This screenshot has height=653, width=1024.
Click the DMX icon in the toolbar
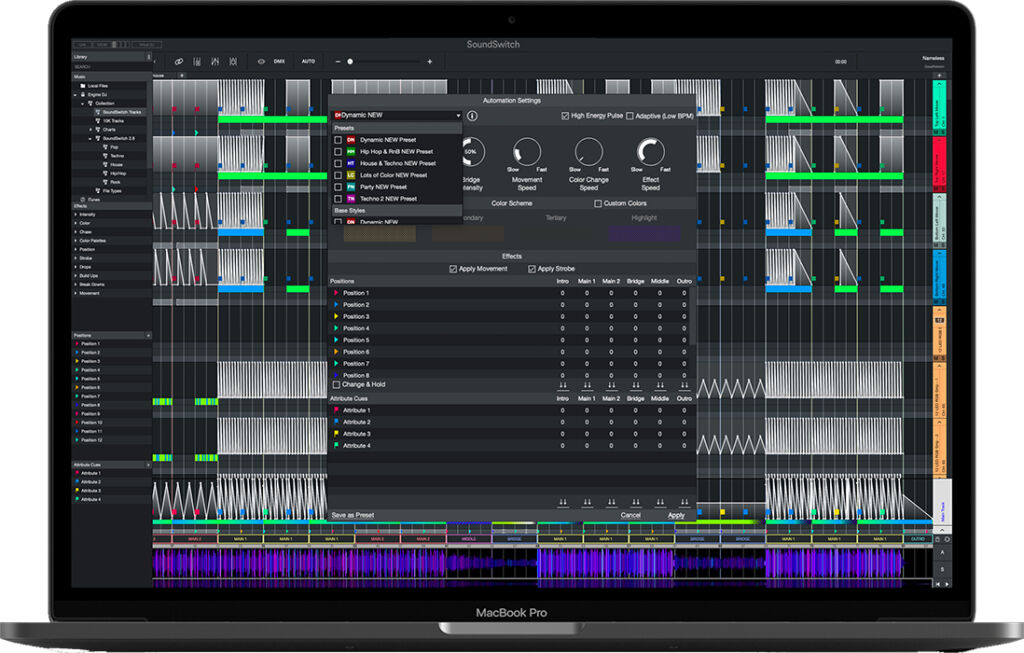(x=279, y=61)
